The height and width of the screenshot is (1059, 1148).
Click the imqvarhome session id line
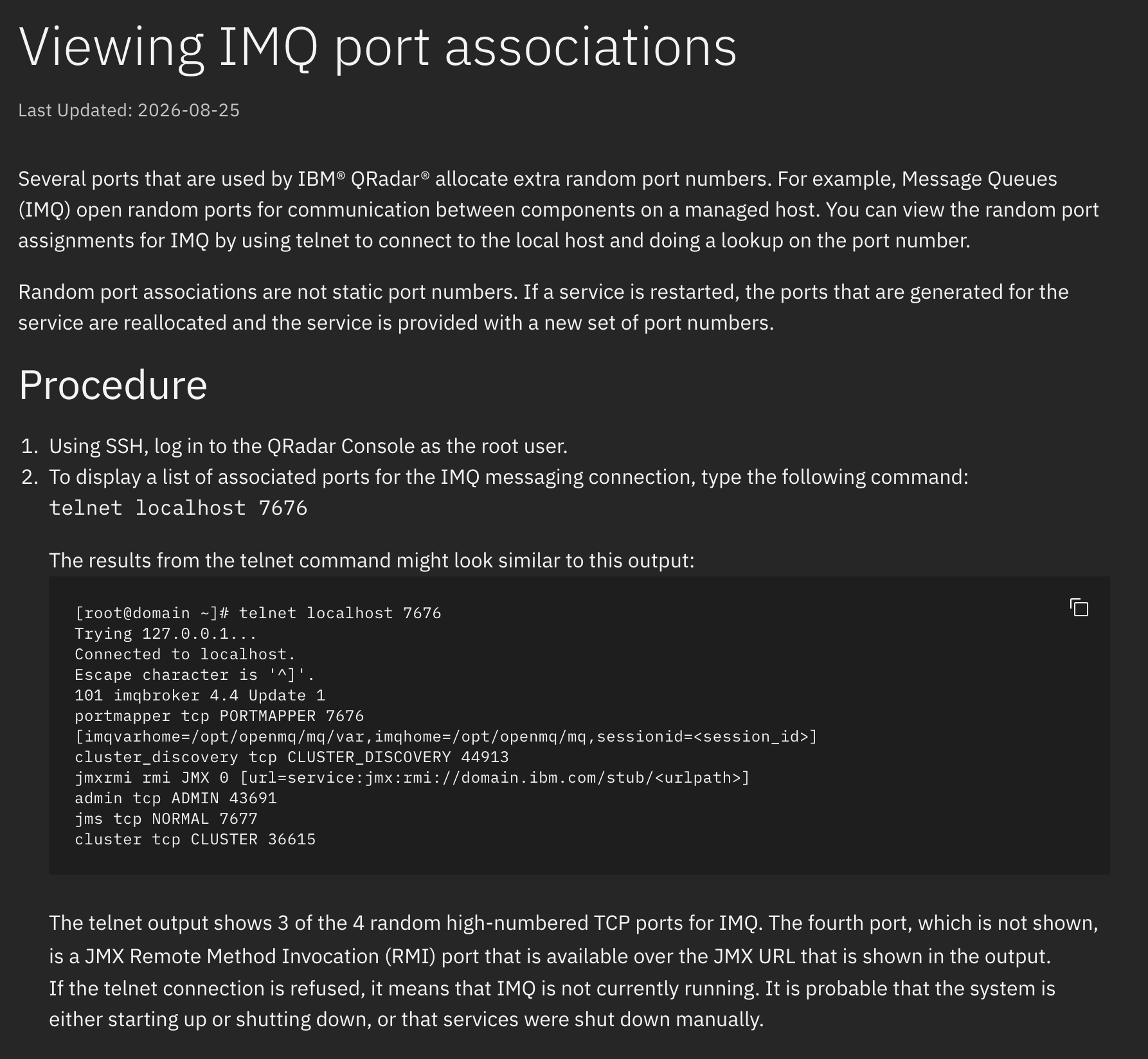pos(446,736)
